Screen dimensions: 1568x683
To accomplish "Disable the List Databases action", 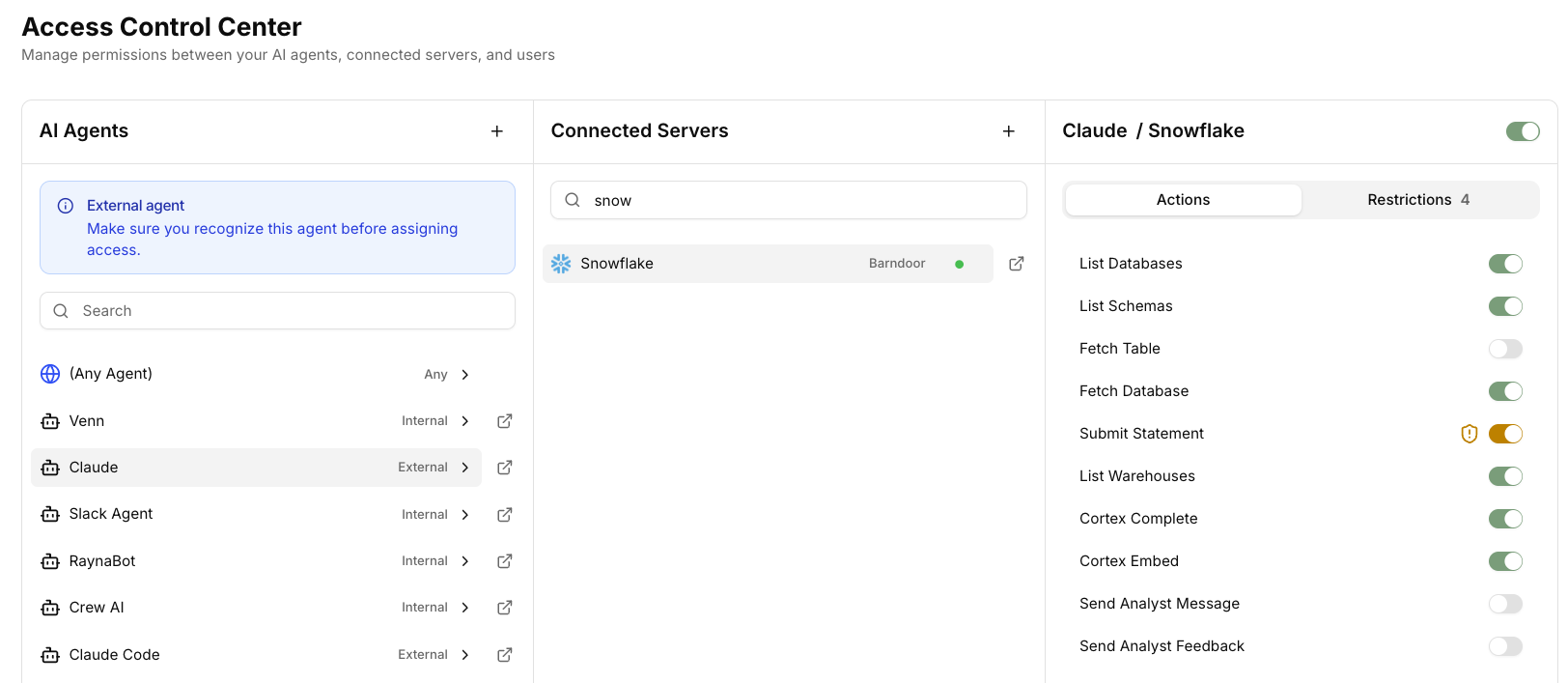I will point(1505,264).
